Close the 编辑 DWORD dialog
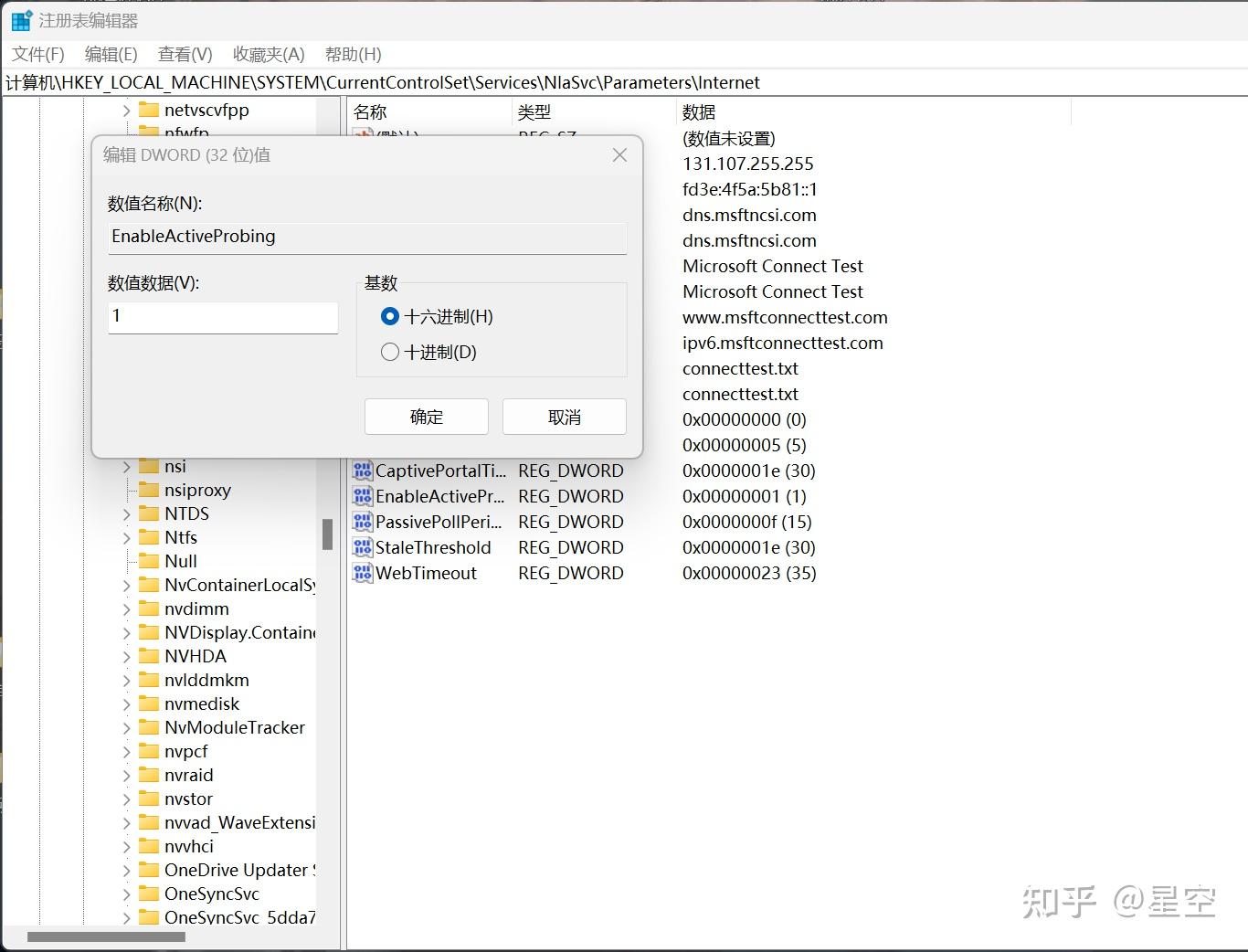The width and height of the screenshot is (1248, 952). tap(619, 155)
